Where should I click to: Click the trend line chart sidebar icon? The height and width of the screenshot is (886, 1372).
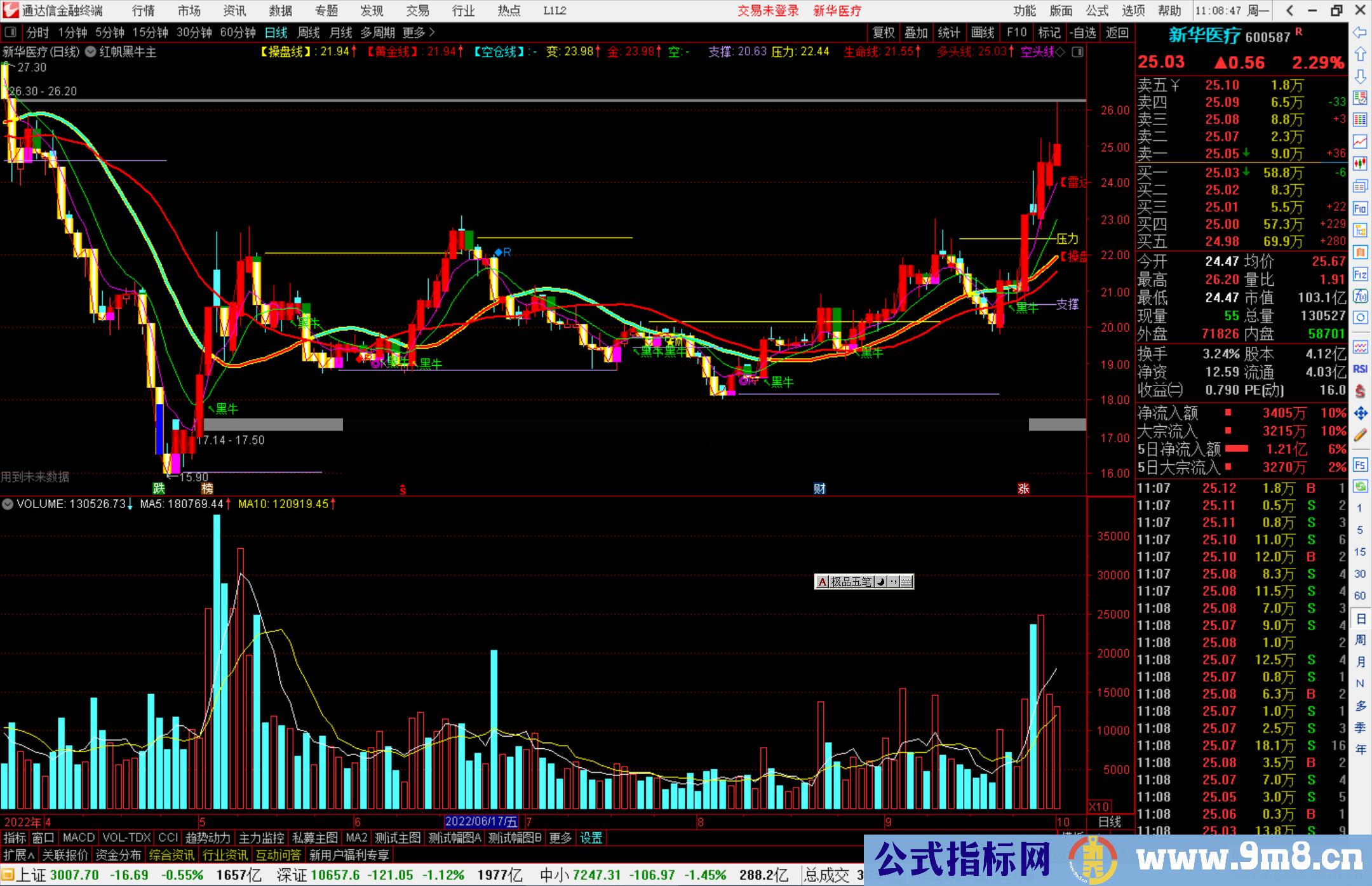tap(1360, 142)
